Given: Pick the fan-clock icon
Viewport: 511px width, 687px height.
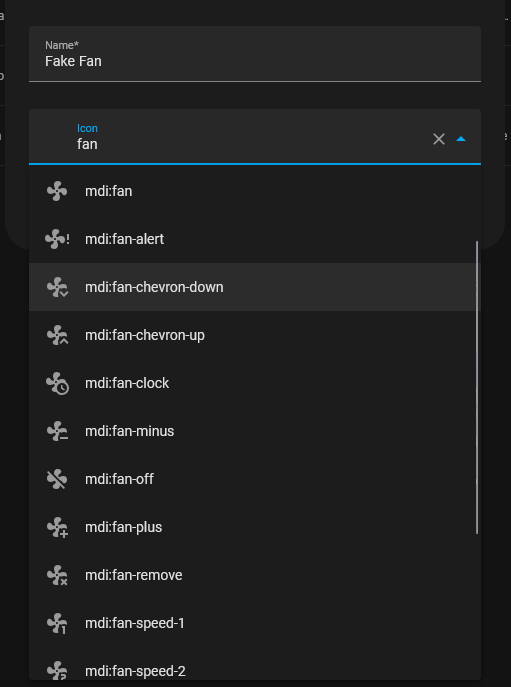Looking at the screenshot, I should 57,383.
